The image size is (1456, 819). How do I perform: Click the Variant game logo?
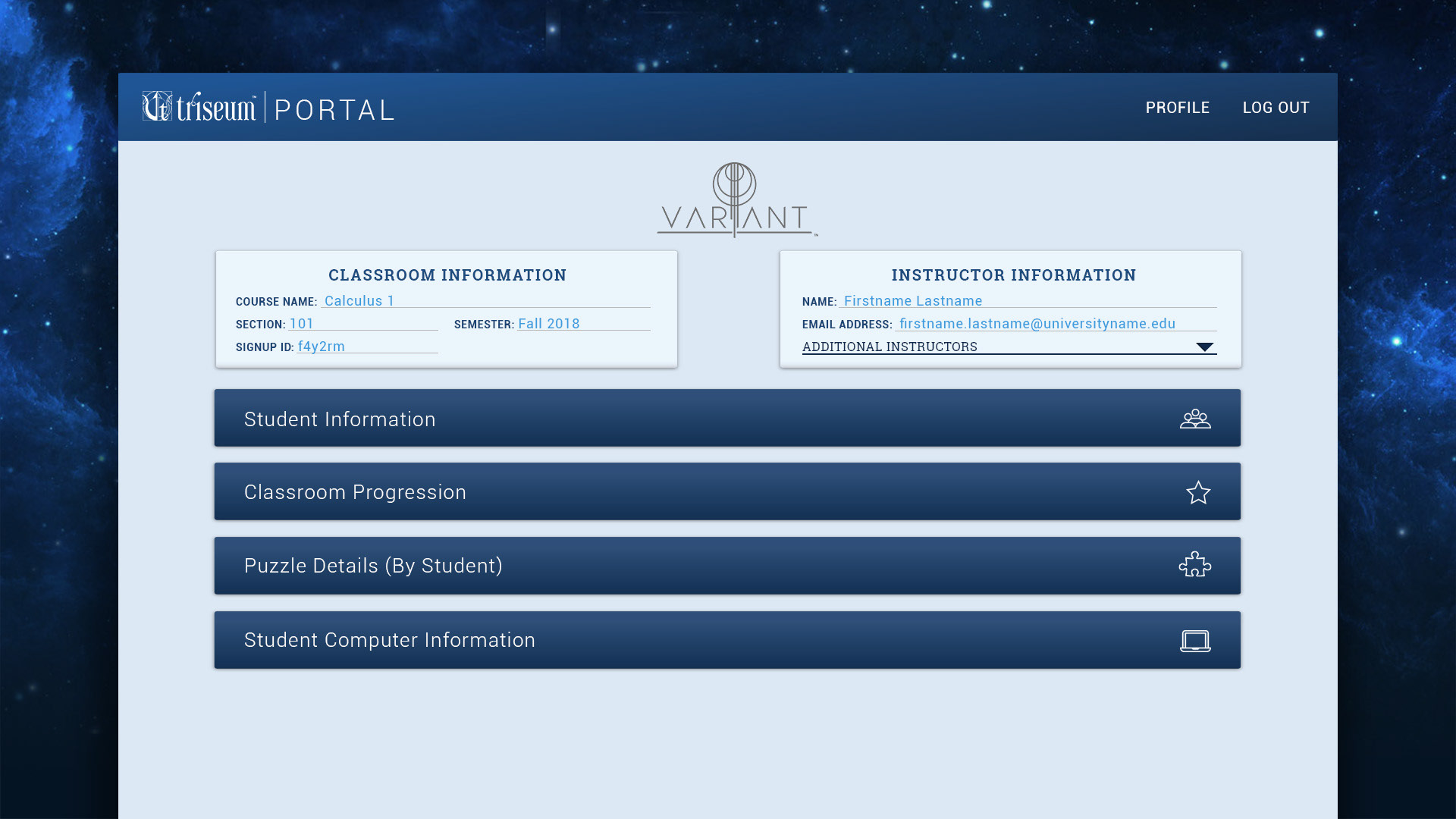(736, 199)
